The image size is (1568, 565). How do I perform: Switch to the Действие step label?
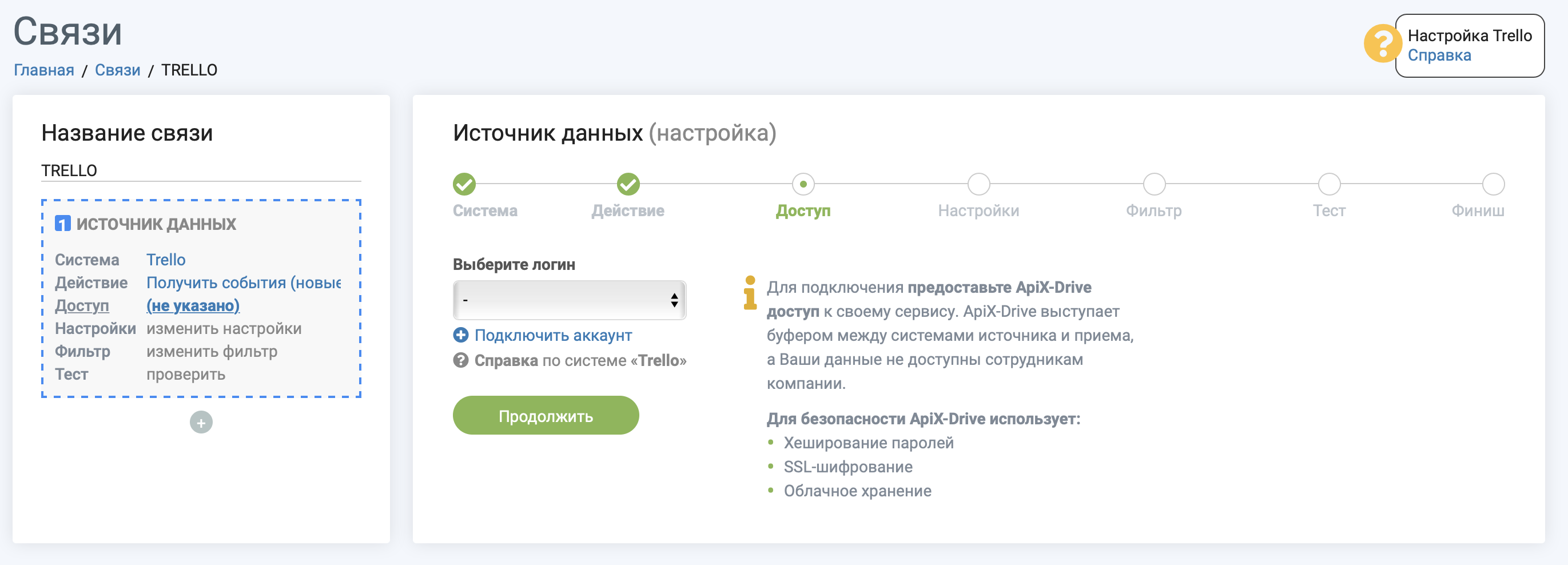[x=627, y=210]
